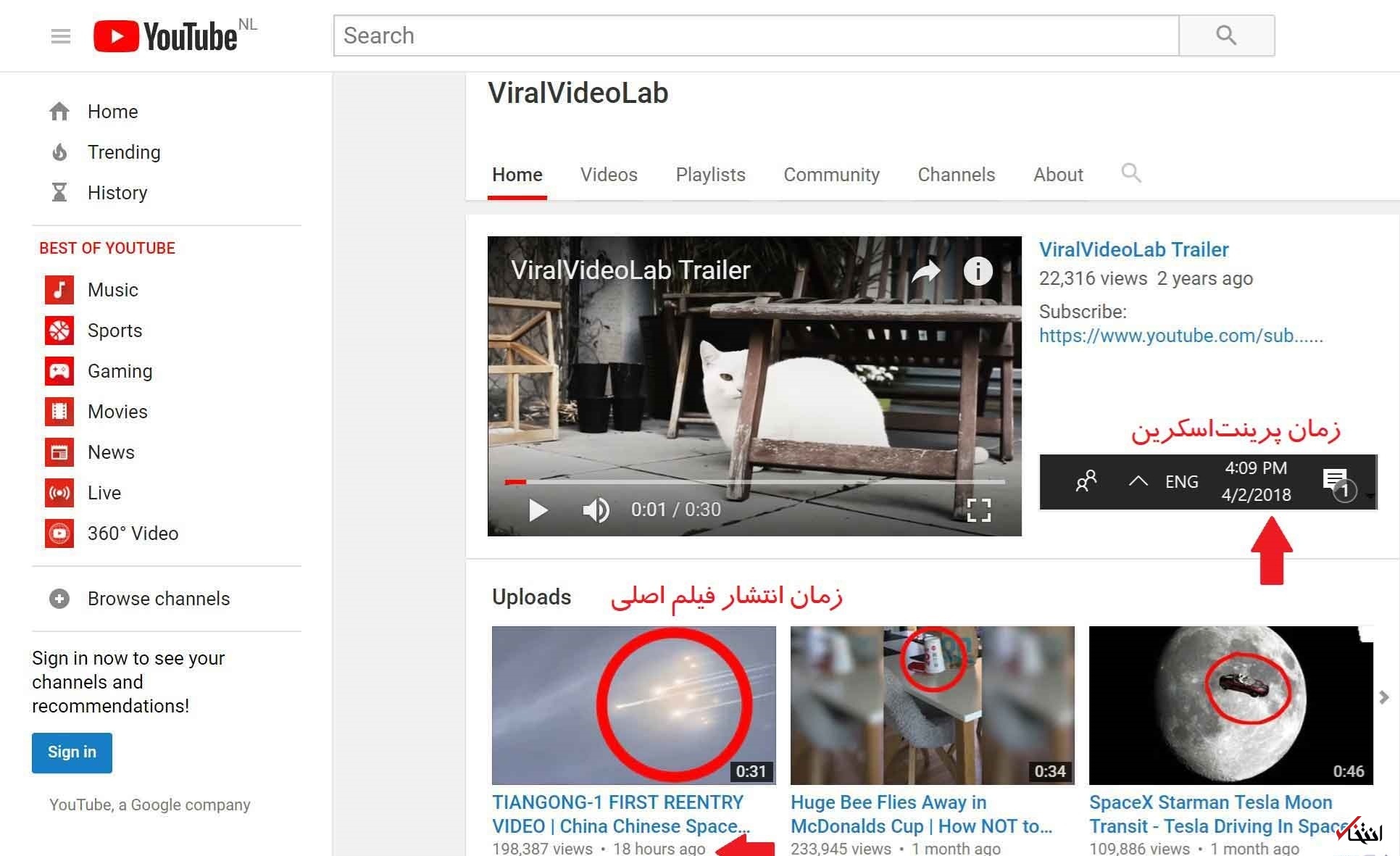
Task: Open 360° Video in the sidebar
Action: coord(133,533)
